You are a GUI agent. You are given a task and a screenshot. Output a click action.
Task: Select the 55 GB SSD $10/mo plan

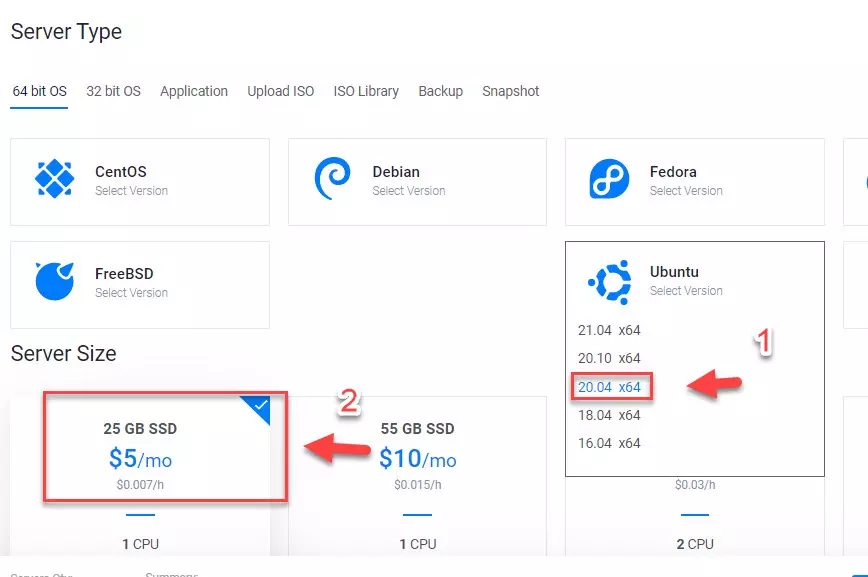417,476
